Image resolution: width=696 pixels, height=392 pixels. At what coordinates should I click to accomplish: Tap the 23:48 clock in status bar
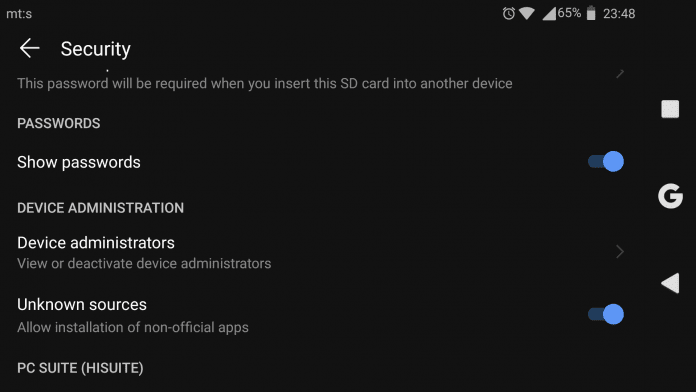[619, 14]
